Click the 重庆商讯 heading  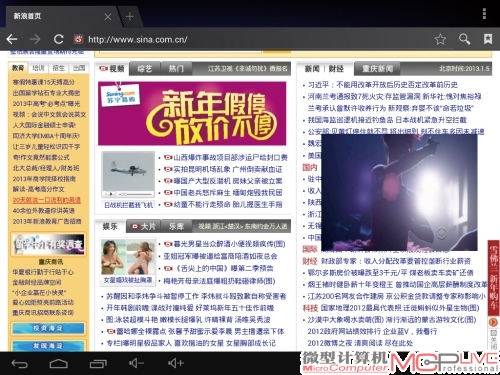point(51,262)
